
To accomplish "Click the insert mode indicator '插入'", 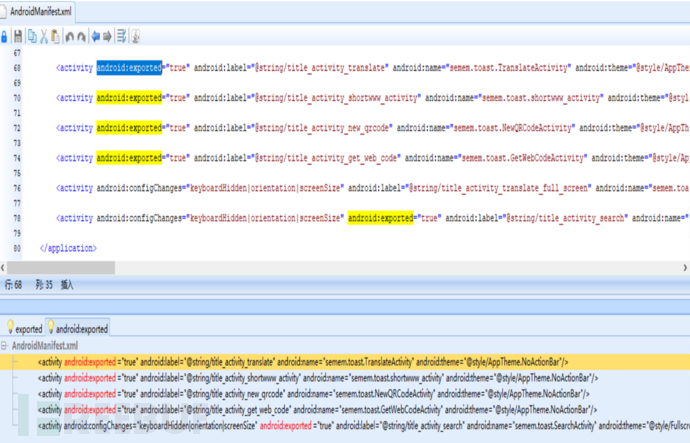I will coord(67,285).
